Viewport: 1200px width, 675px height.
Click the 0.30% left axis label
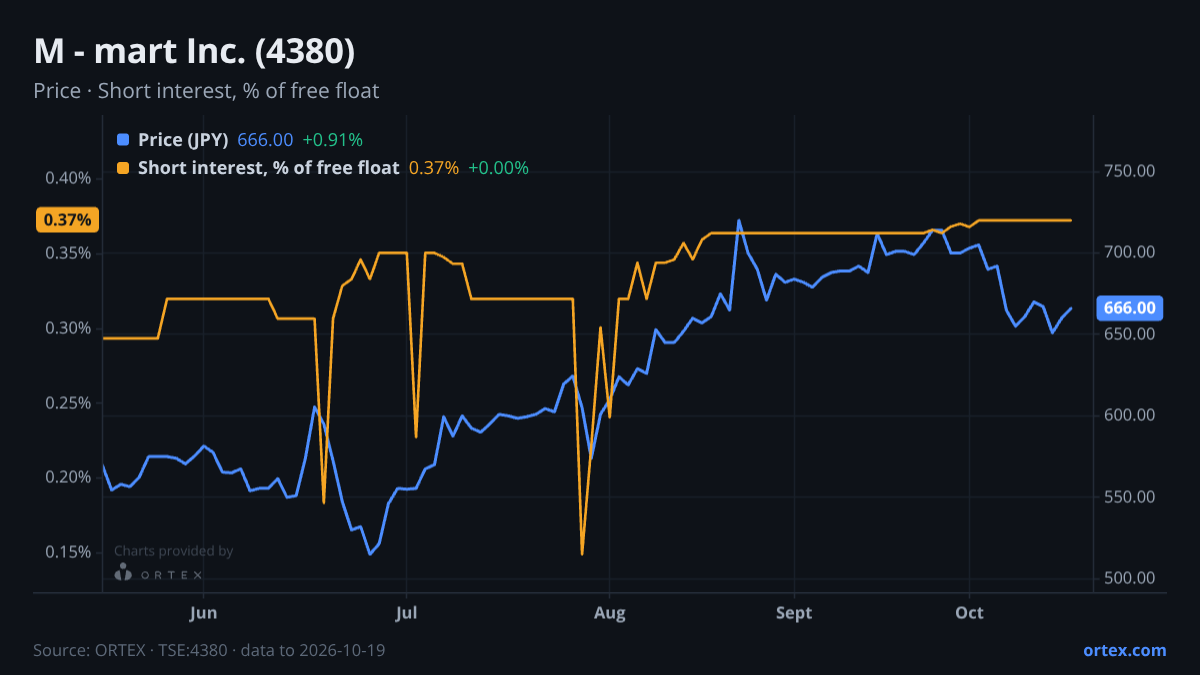tap(69, 328)
